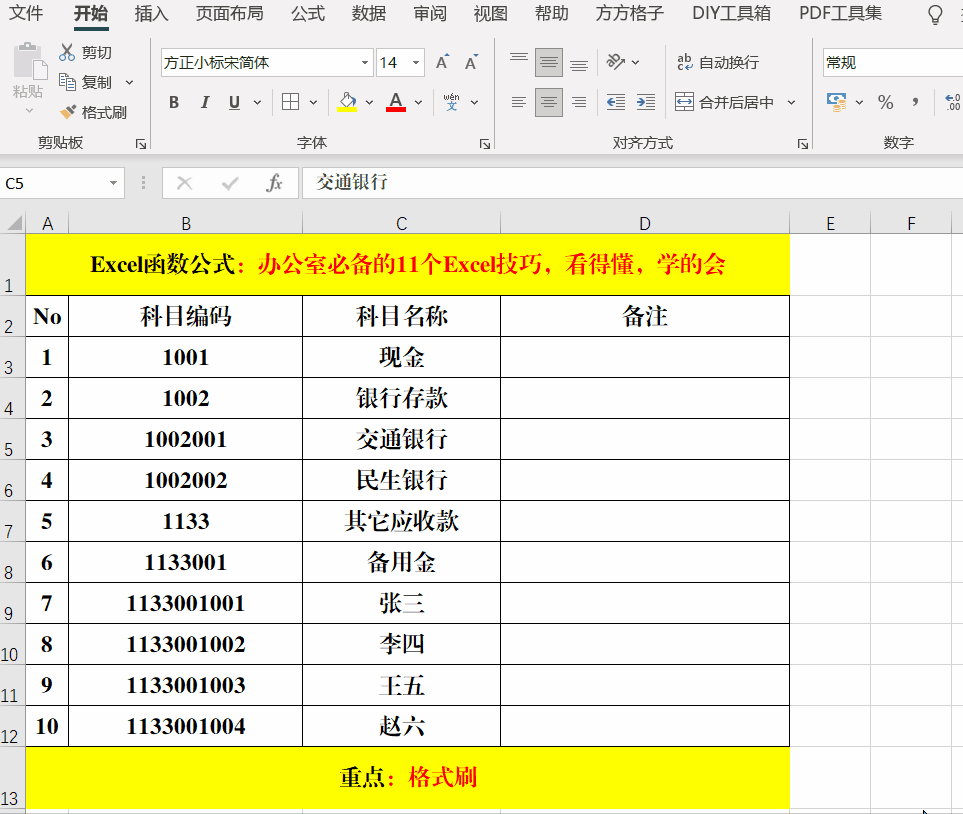Viewport: 963px width, 814px height.
Task: Switch to the 视图 tab
Action: [490, 14]
